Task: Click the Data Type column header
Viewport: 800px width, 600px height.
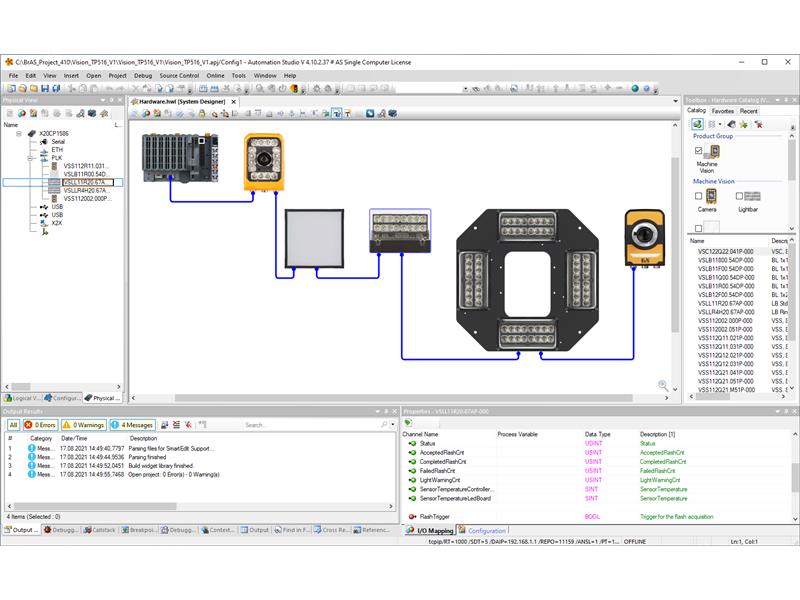Action: [597, 434]
